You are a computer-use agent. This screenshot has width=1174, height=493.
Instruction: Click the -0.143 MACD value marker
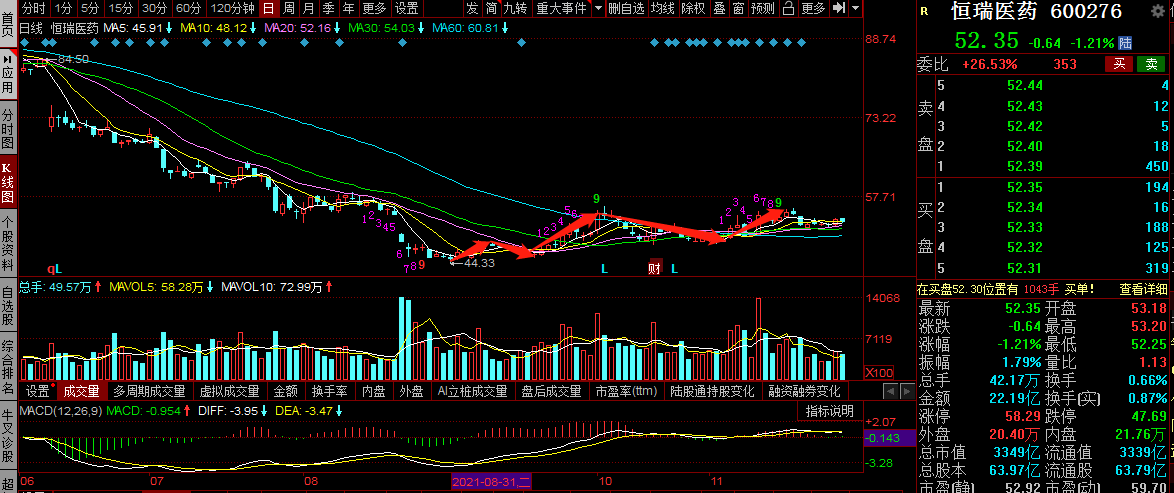[x=889, y=439]
